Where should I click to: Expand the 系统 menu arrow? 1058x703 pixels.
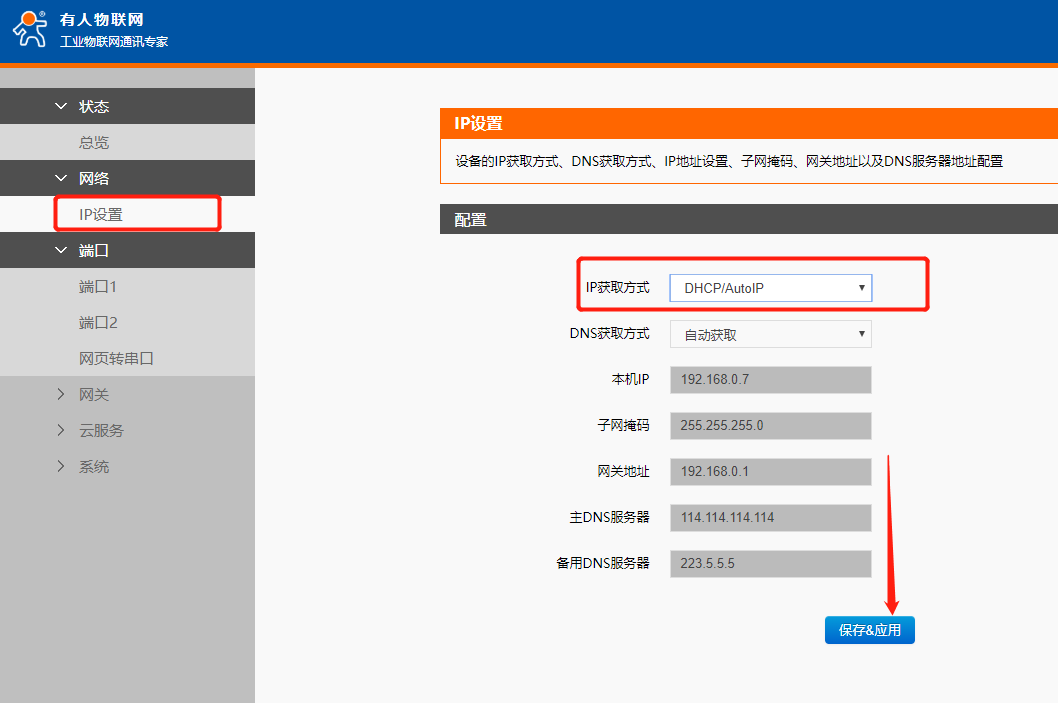(x=62, y=467)
